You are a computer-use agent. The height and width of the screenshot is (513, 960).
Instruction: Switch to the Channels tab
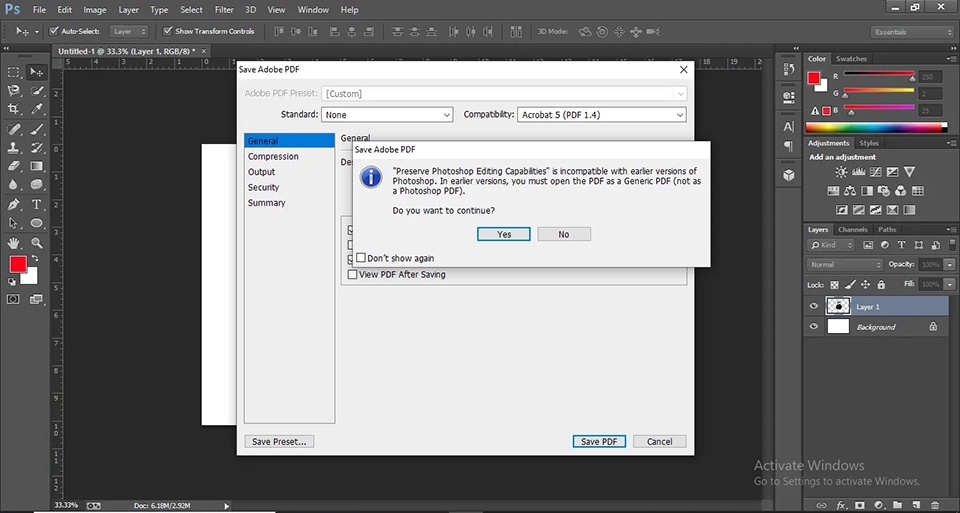853,230
